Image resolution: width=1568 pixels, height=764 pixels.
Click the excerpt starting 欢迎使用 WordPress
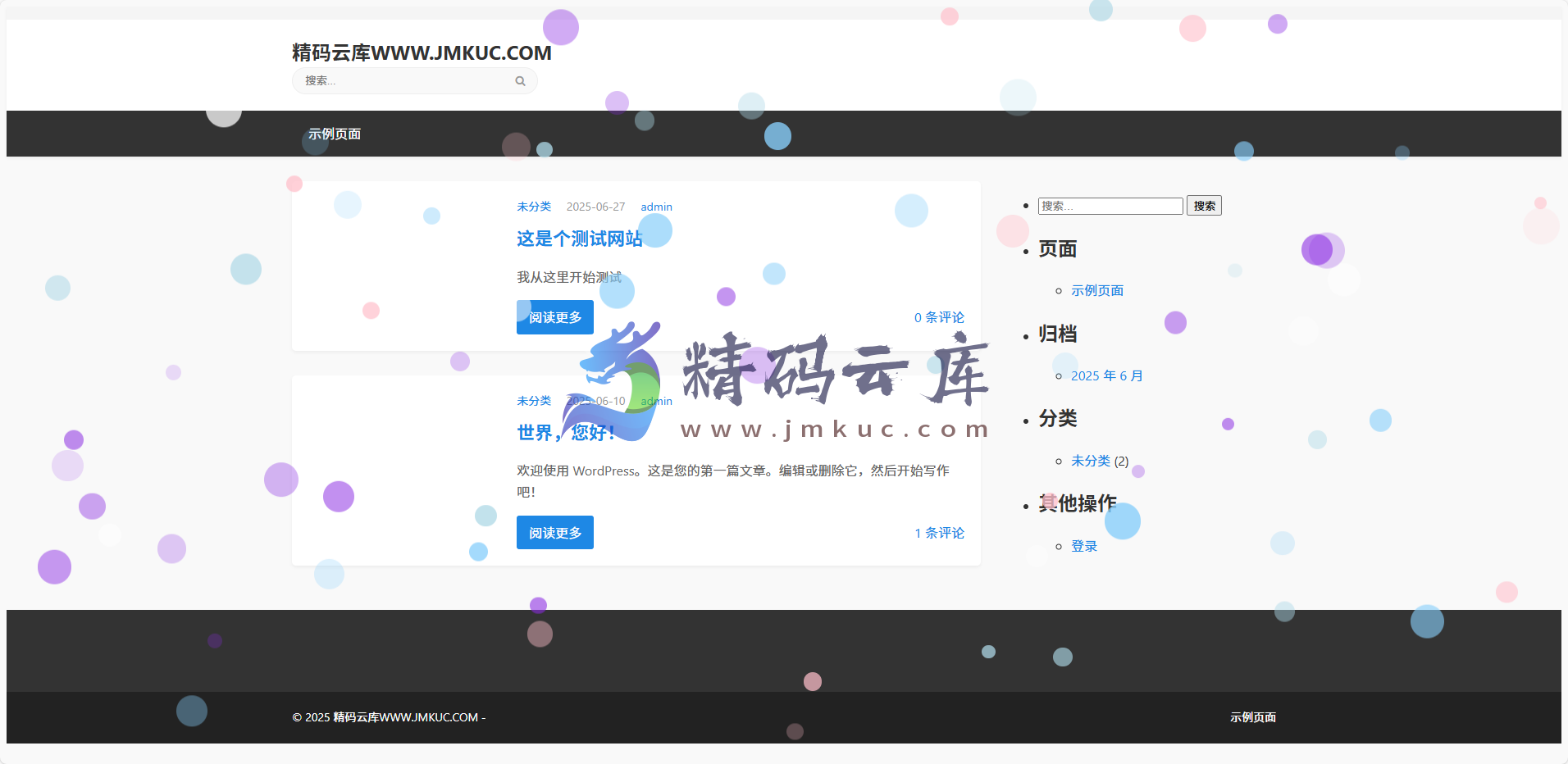pos(732,481)
